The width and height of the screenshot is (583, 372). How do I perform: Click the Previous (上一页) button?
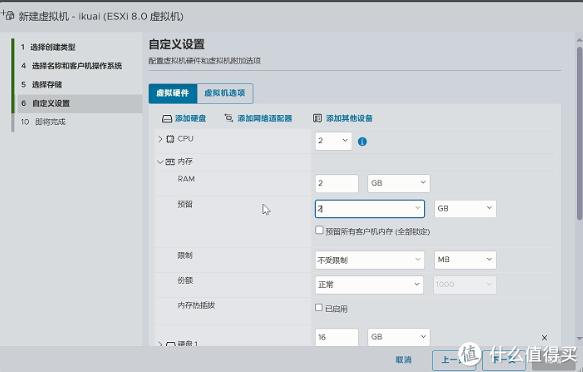click(x=454, y=360)
